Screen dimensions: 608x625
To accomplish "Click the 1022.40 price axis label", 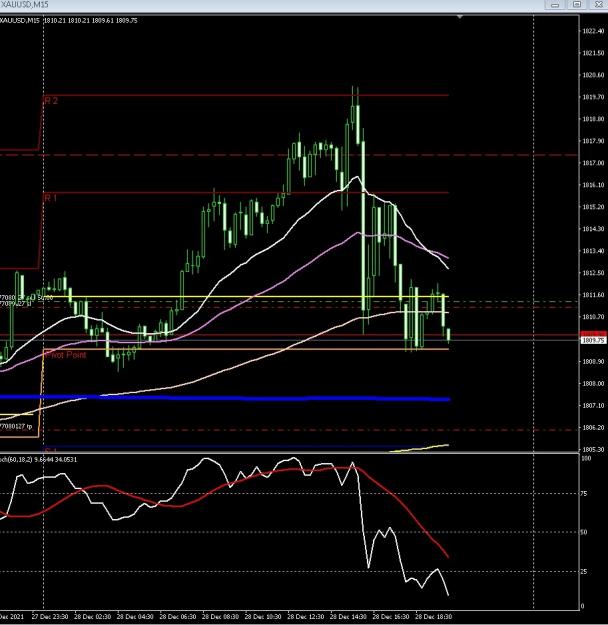I will tap(593, 31).
